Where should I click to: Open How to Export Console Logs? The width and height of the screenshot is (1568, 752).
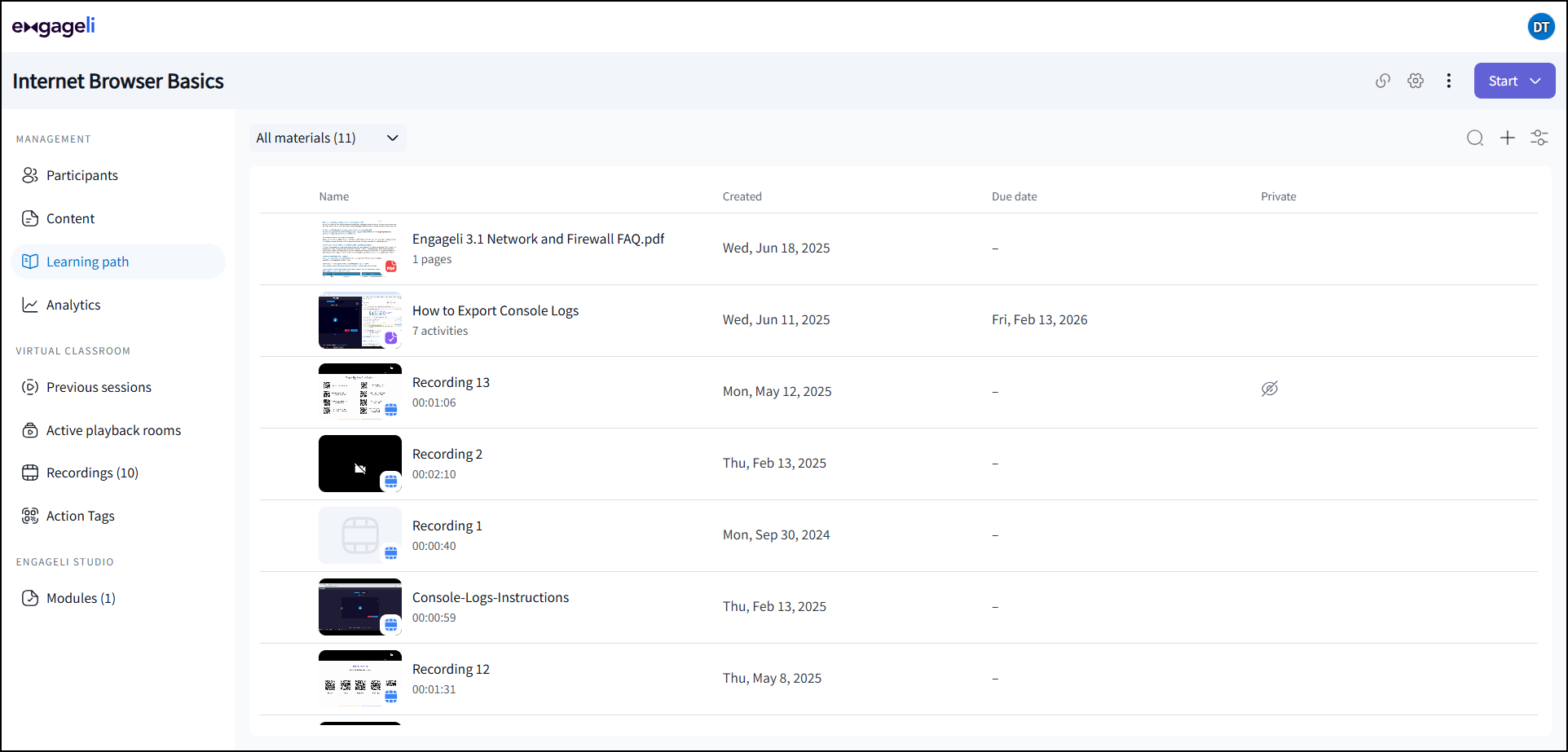tap(496, 310)
